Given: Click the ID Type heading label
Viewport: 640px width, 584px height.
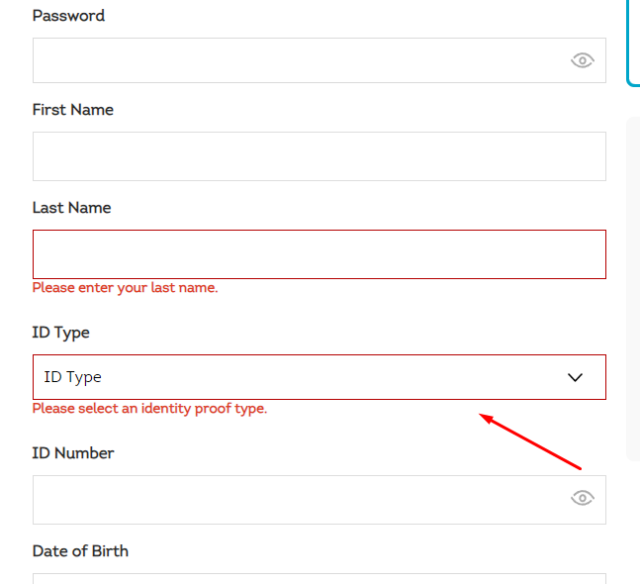Looking at the screenshot, I should coord(61,333).
